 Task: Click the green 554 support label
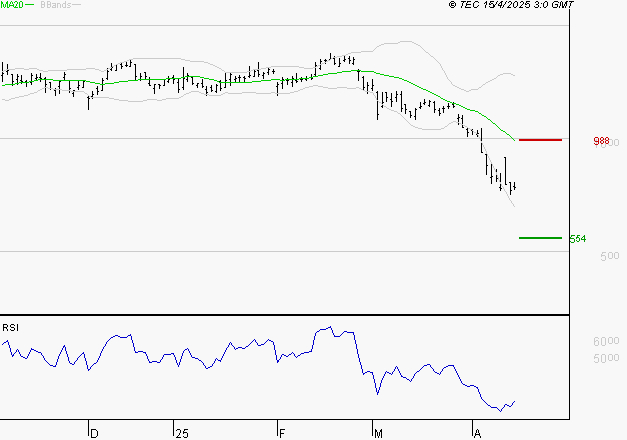click(x=578, y=239)
